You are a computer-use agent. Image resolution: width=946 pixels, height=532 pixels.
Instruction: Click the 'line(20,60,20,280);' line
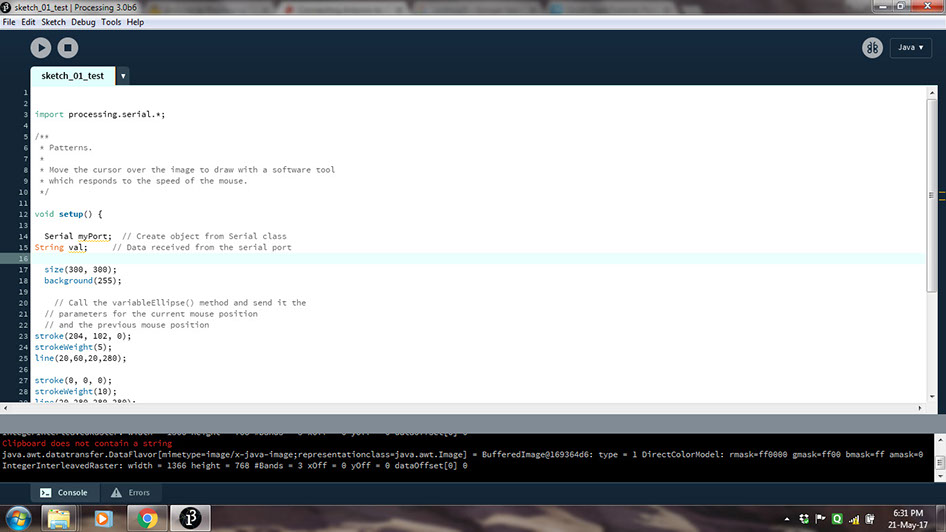pos(80,358)
